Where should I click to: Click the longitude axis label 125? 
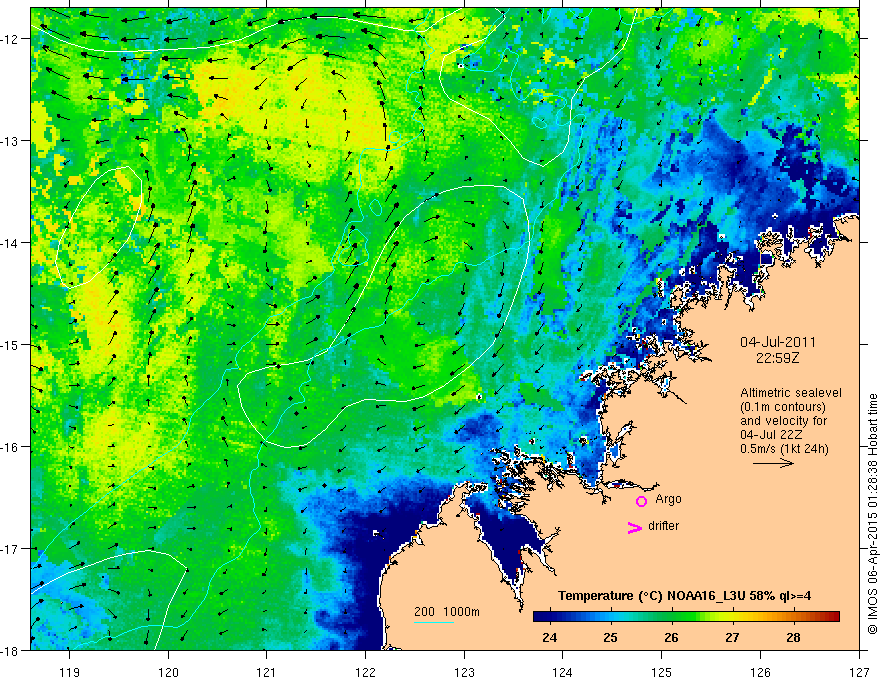(x=662, y=672)
